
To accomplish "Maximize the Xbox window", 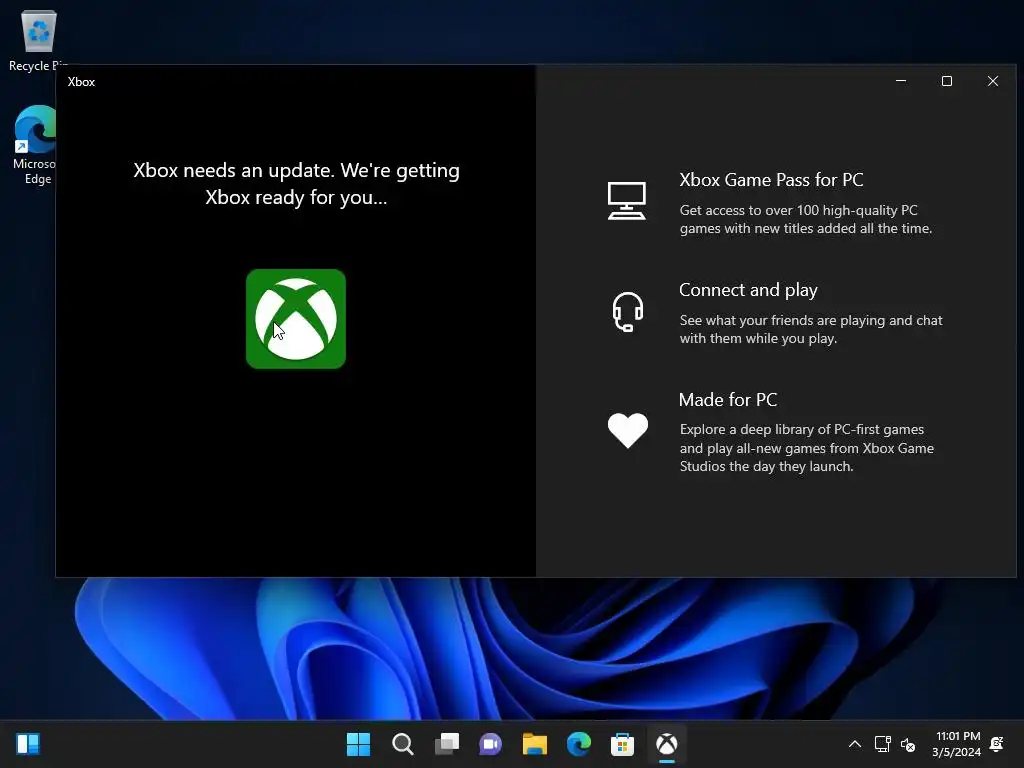I will 947,81.
